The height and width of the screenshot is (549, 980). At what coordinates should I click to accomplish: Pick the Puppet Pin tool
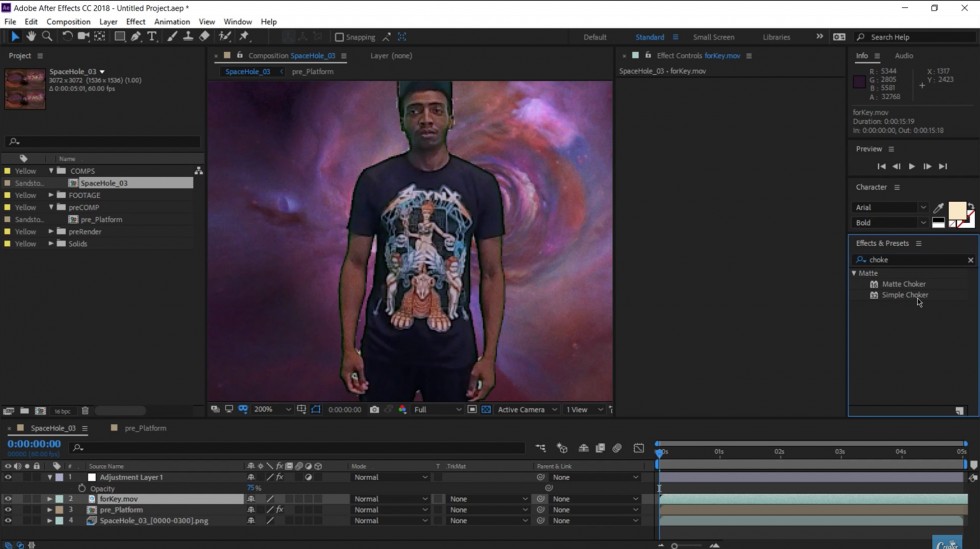[x=244, y=37]
